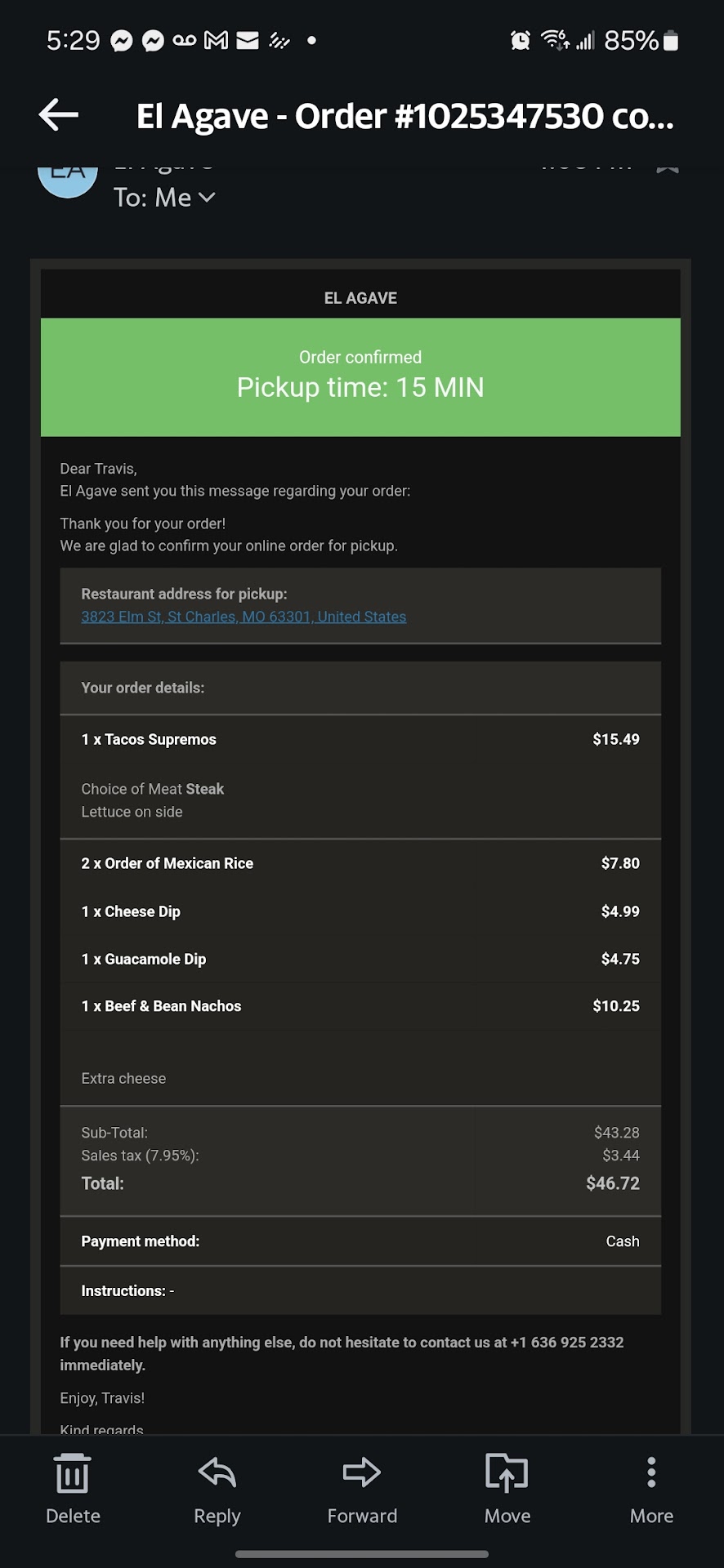Tap the email subject title
This screenshot has width=724, height=1568.
[x=404, y=116]
